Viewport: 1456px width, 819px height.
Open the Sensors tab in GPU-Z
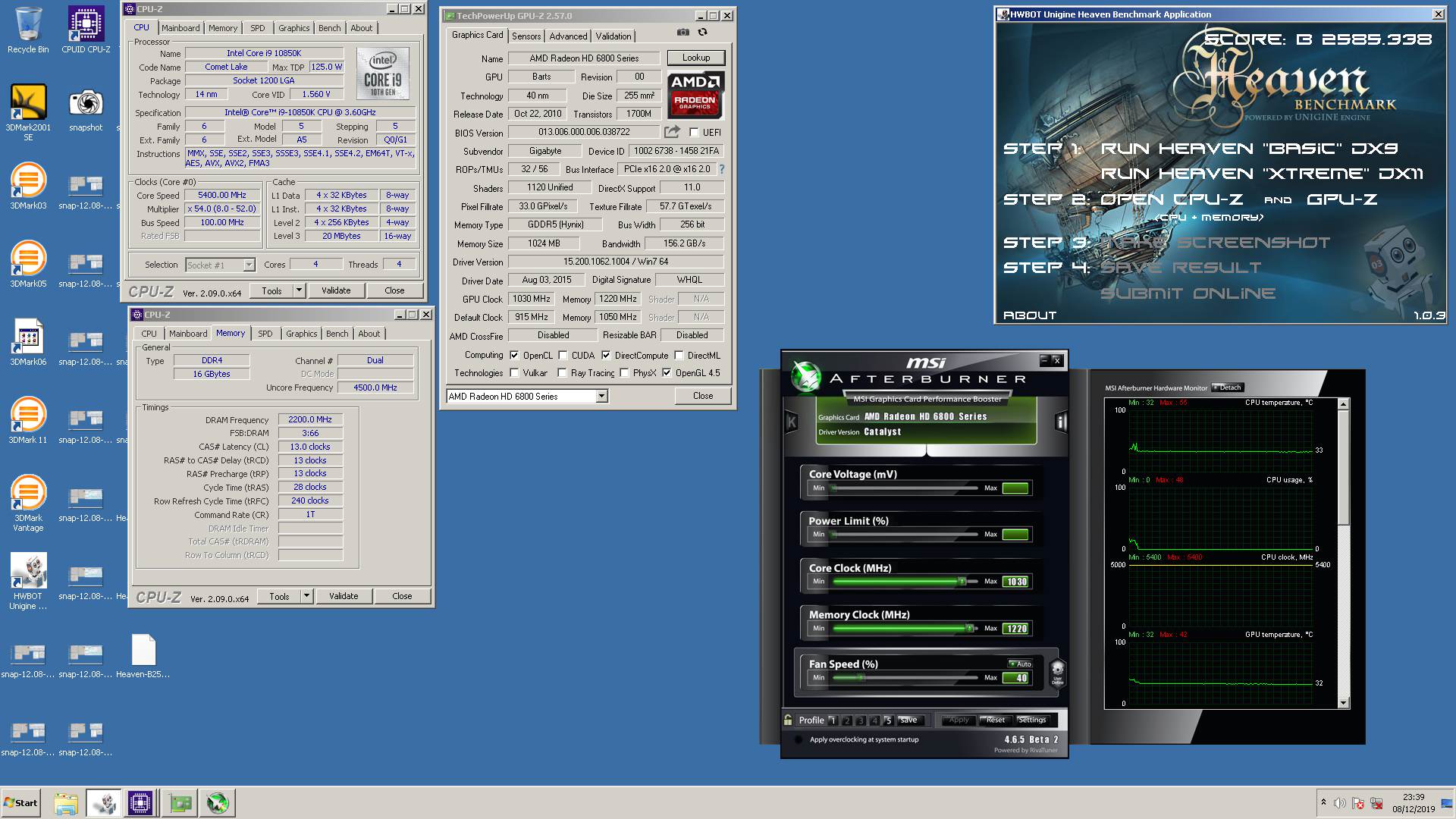(526, 36)
